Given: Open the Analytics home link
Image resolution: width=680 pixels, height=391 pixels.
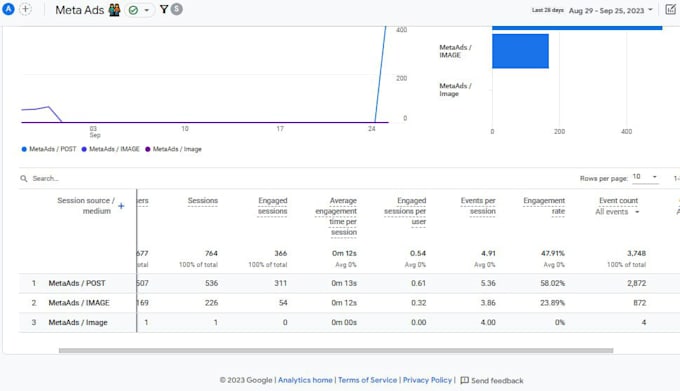Looking at the screenshot, I should (305, 380).
